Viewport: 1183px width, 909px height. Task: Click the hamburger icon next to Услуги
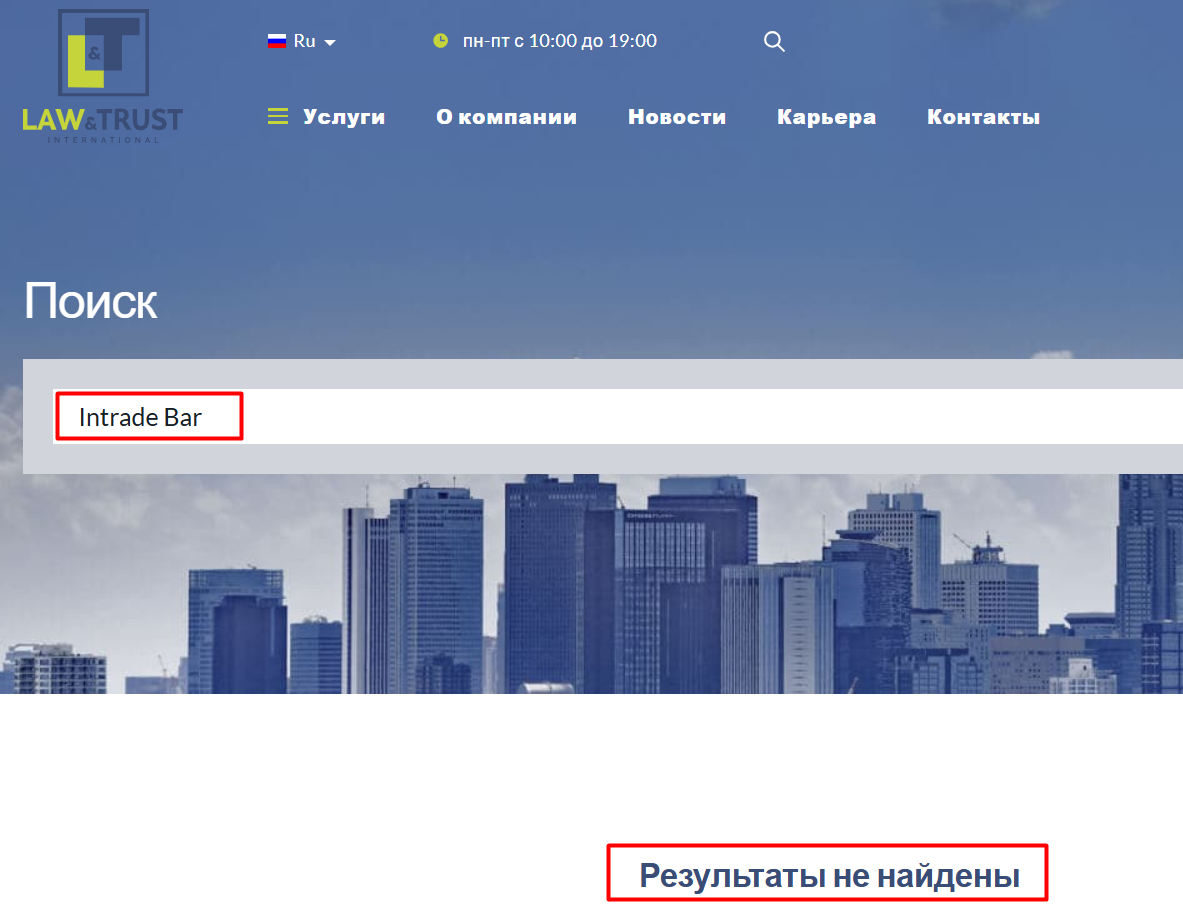[277, 115]
